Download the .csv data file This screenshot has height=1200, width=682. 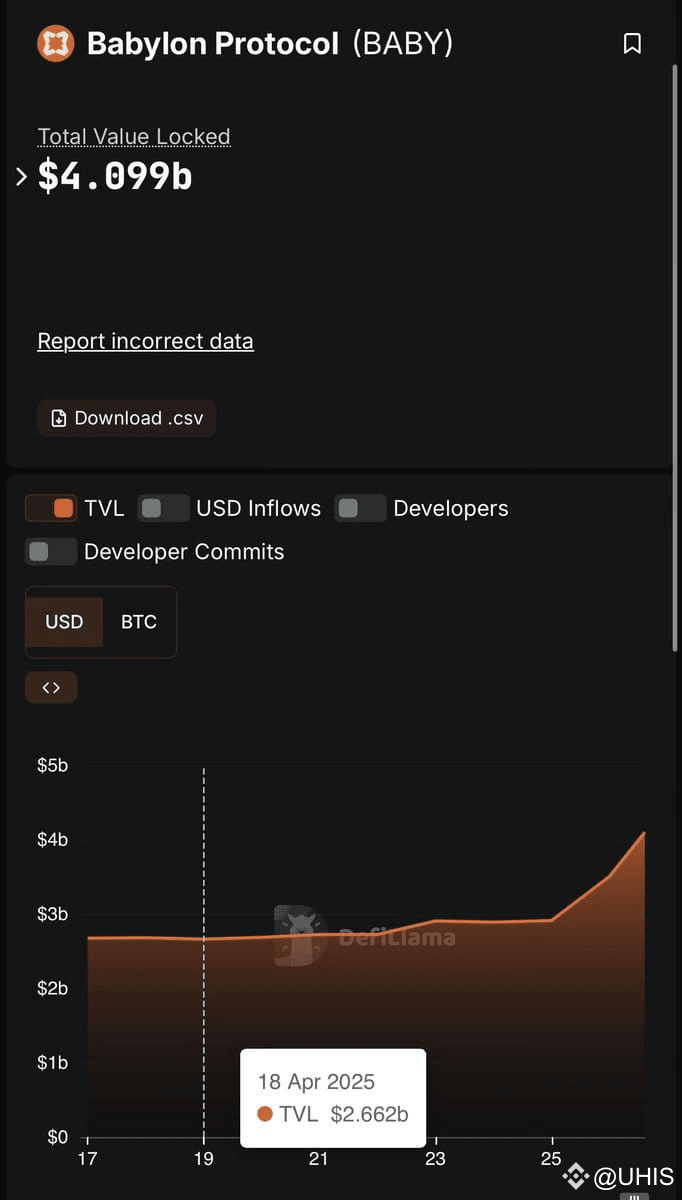click(x=127, y=418)
